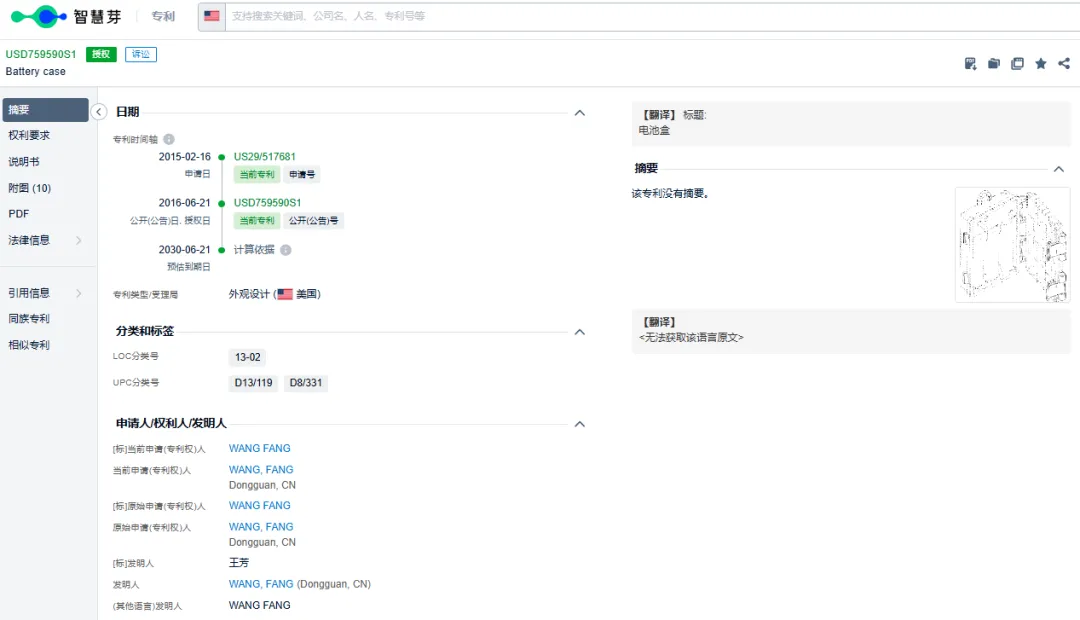Favorite this patent with the star icon
The height and width of the screenshot is (620, 1080).
[1041, 63]
